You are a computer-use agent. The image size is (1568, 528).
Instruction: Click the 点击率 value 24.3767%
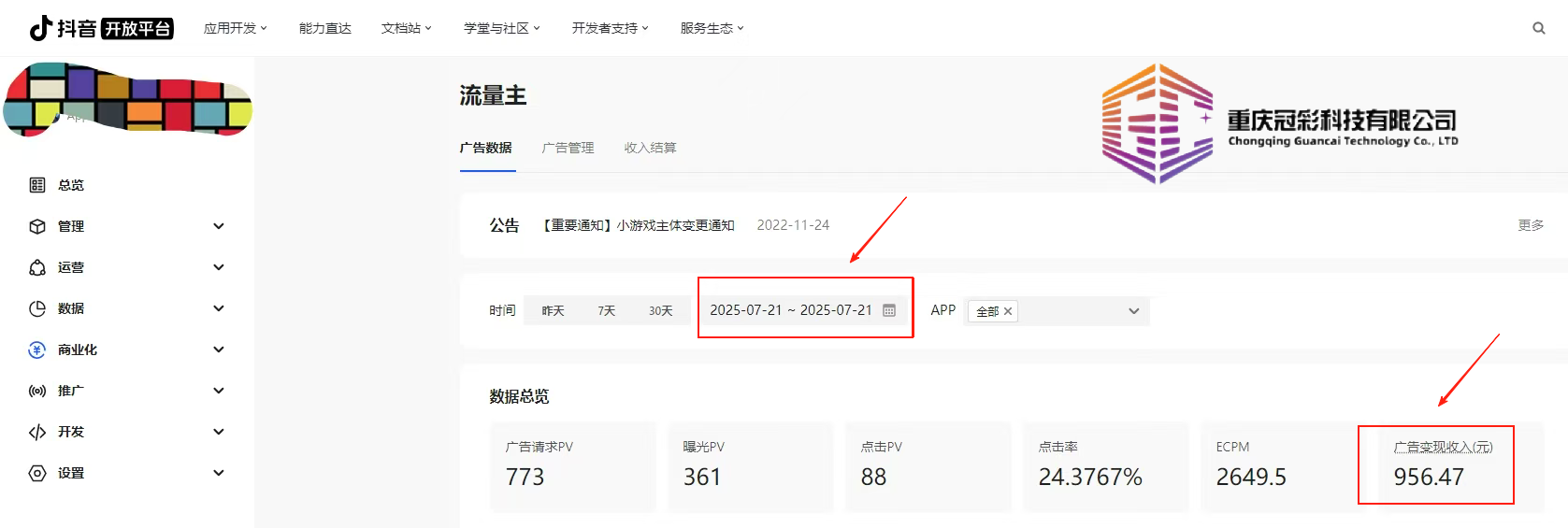1090,477
